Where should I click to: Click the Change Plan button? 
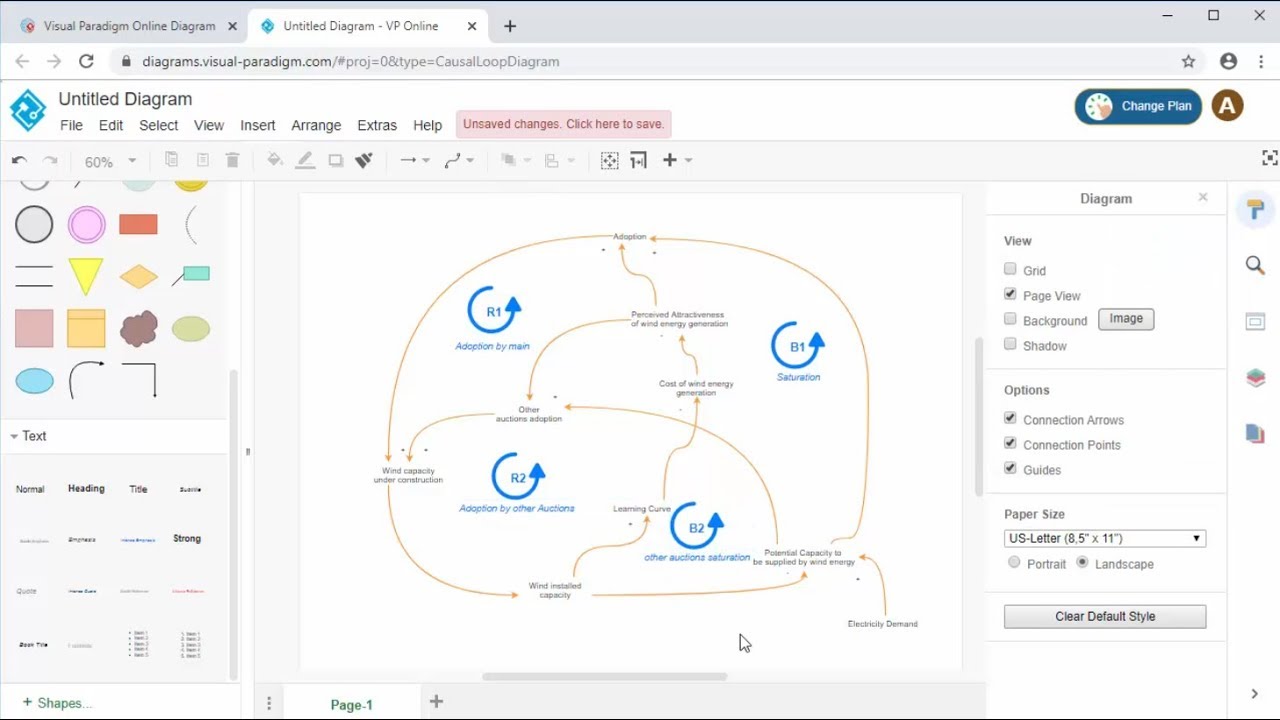click(x=1138, y=106)
